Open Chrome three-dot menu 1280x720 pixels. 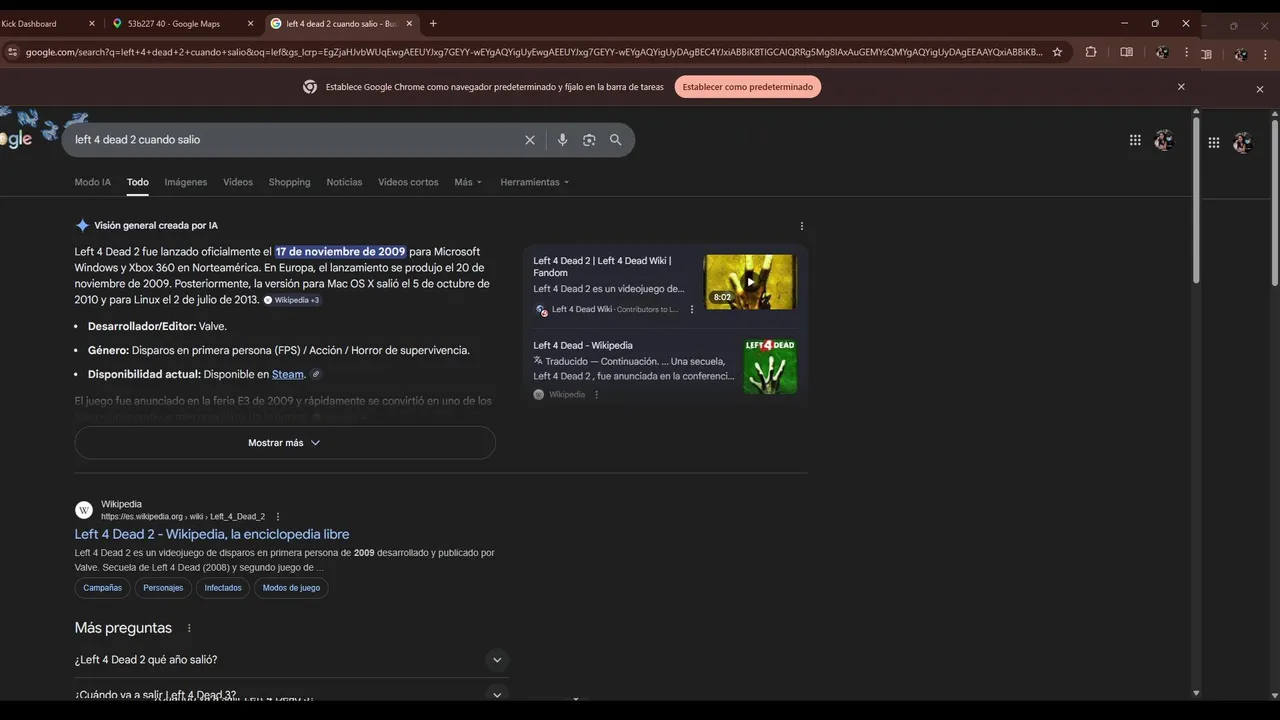1187,52
